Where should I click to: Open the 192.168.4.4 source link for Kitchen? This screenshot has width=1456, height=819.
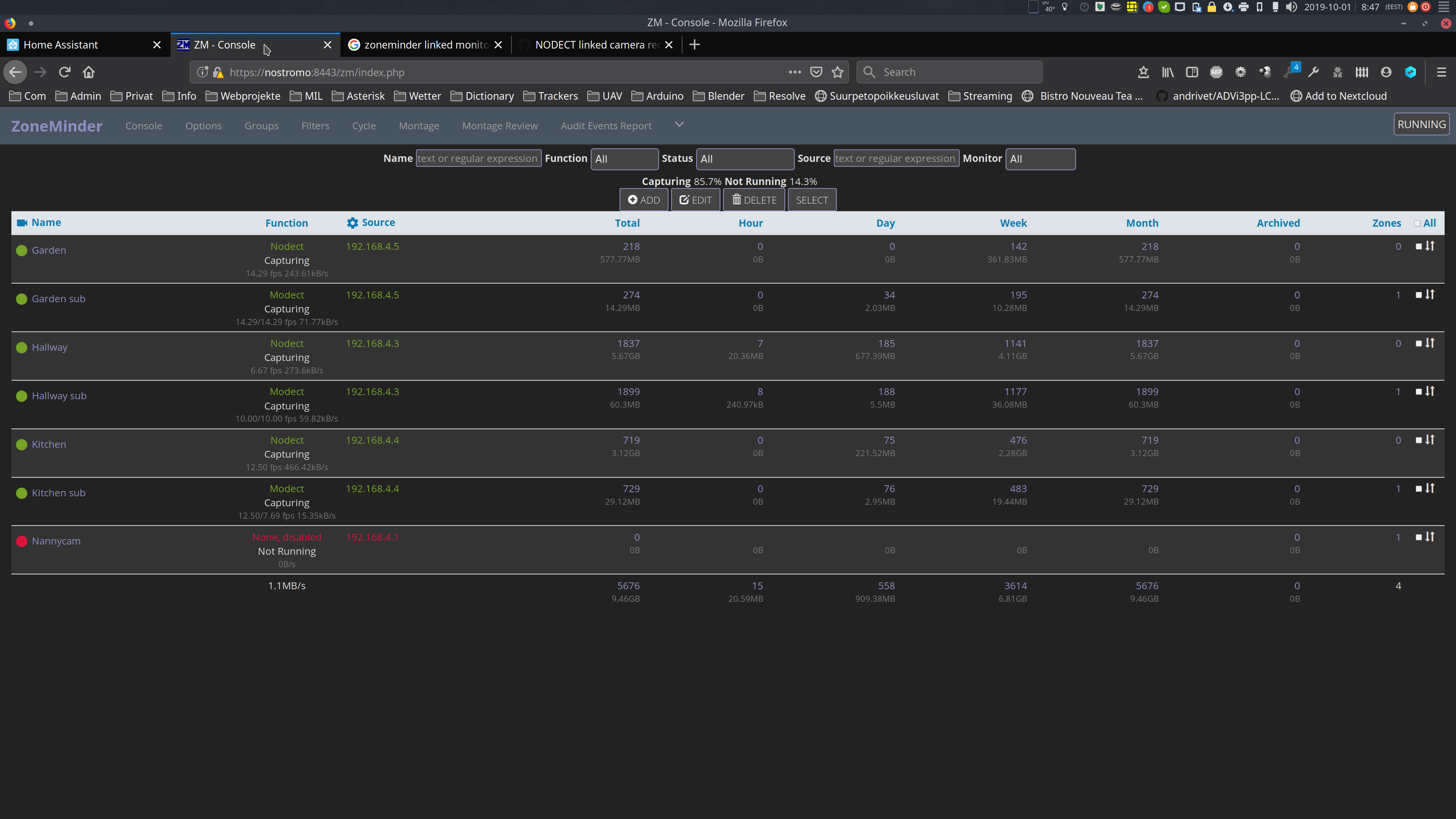(x=372, y=440)
